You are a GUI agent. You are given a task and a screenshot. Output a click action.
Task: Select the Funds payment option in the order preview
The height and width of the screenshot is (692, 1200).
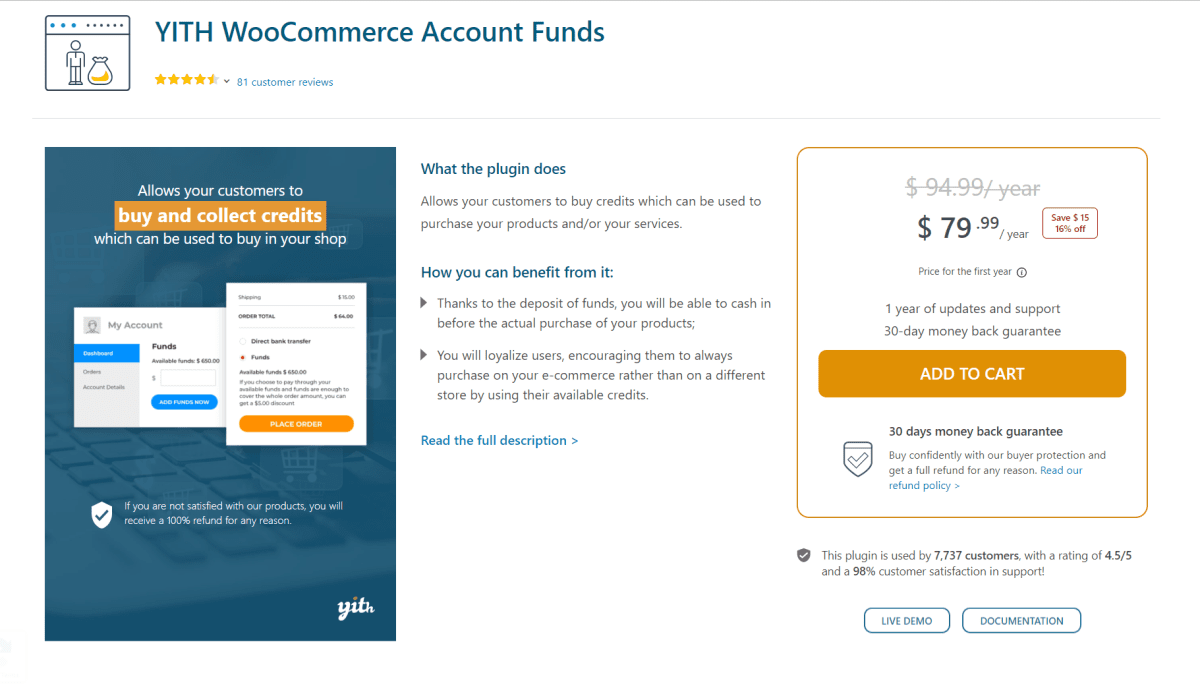242,357
